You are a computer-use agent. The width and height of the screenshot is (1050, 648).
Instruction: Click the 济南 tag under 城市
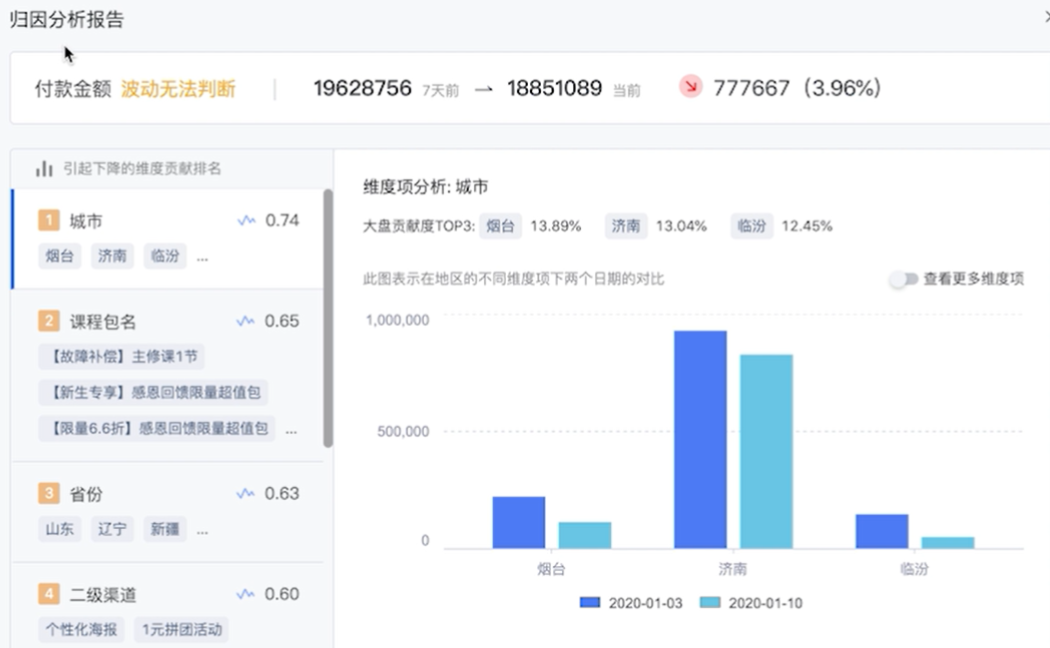click(x=112, y=256)
